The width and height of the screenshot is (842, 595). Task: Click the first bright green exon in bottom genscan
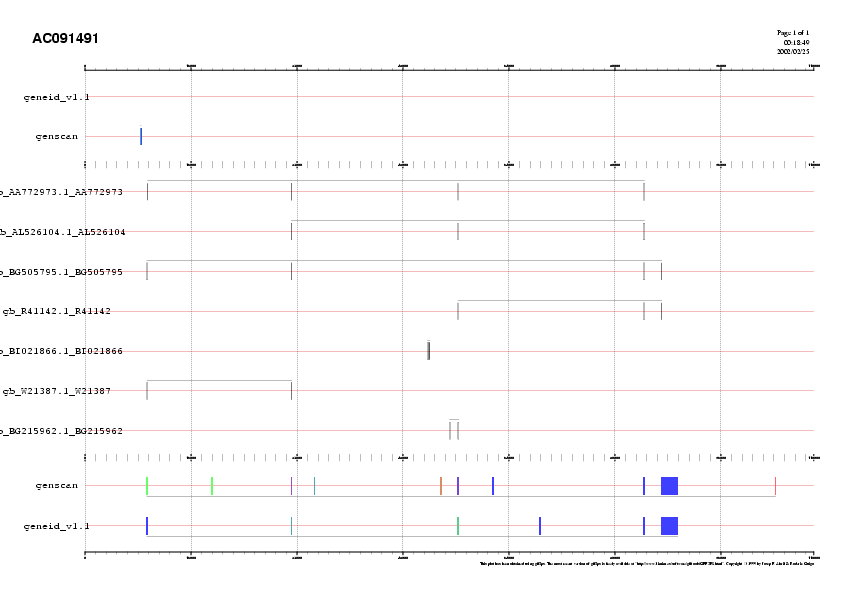pos(147,486)
